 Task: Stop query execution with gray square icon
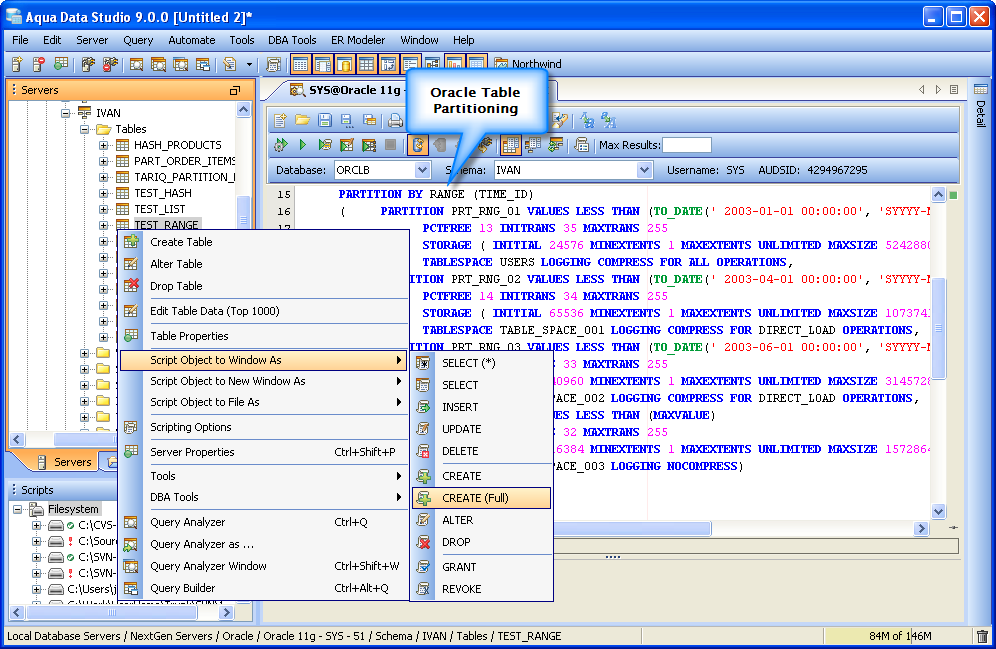click(391, 145)
